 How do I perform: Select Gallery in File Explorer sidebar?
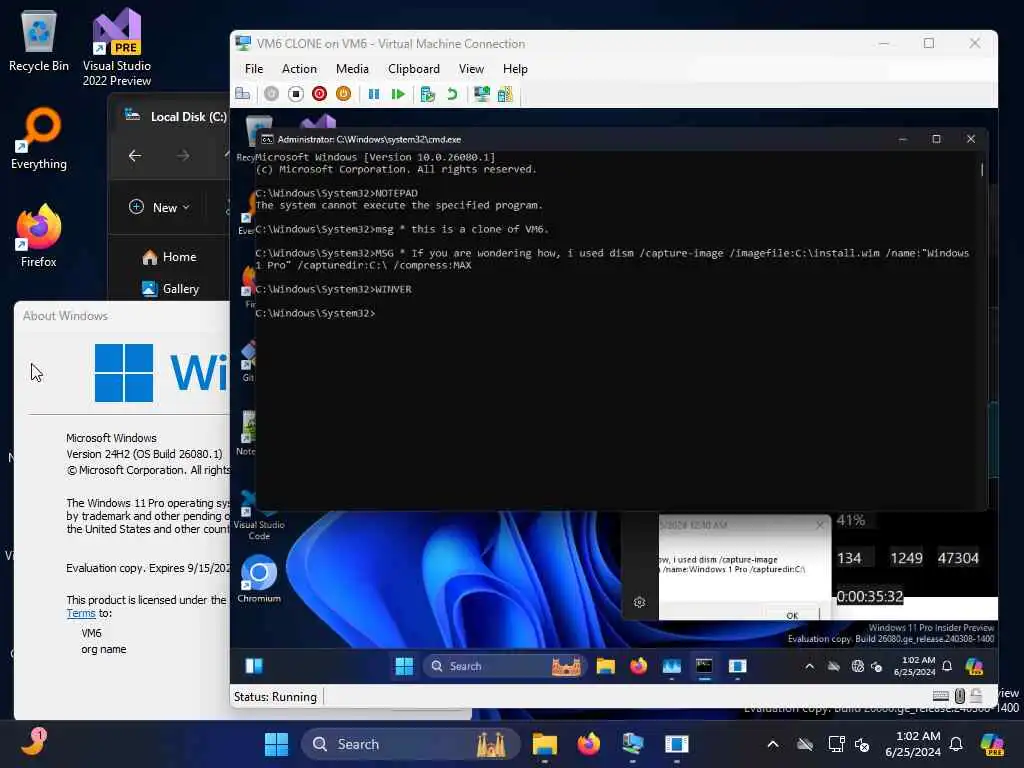click(170, 289)
